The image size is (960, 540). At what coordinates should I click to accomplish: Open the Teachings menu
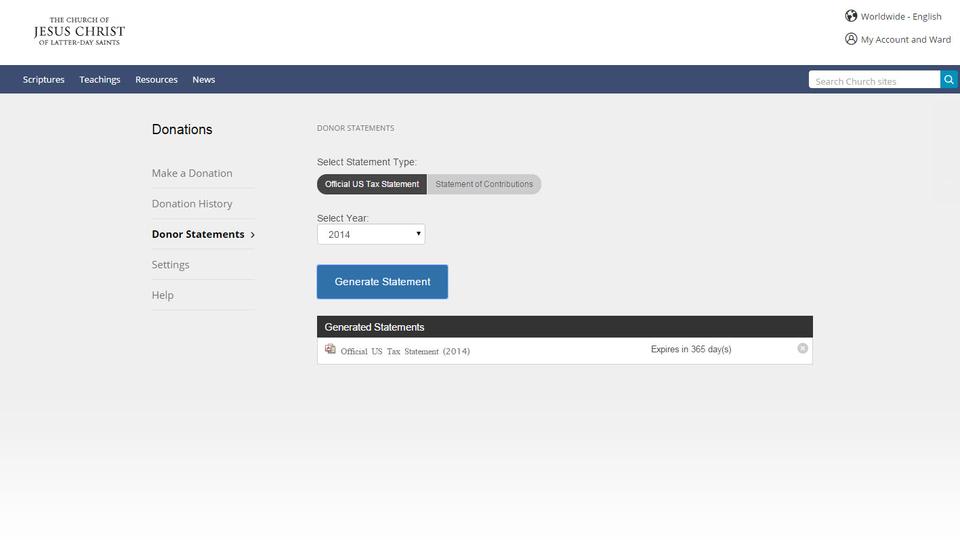pyautogui.click(x=100, y=80)
